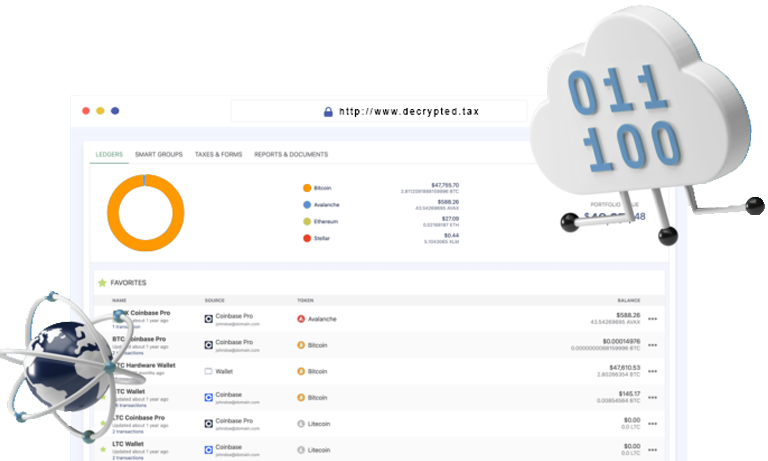Expand the three-dot options for the $145.17 ledger
The width and height of the screenshot is (768, 461).
(x=653, y=397)
